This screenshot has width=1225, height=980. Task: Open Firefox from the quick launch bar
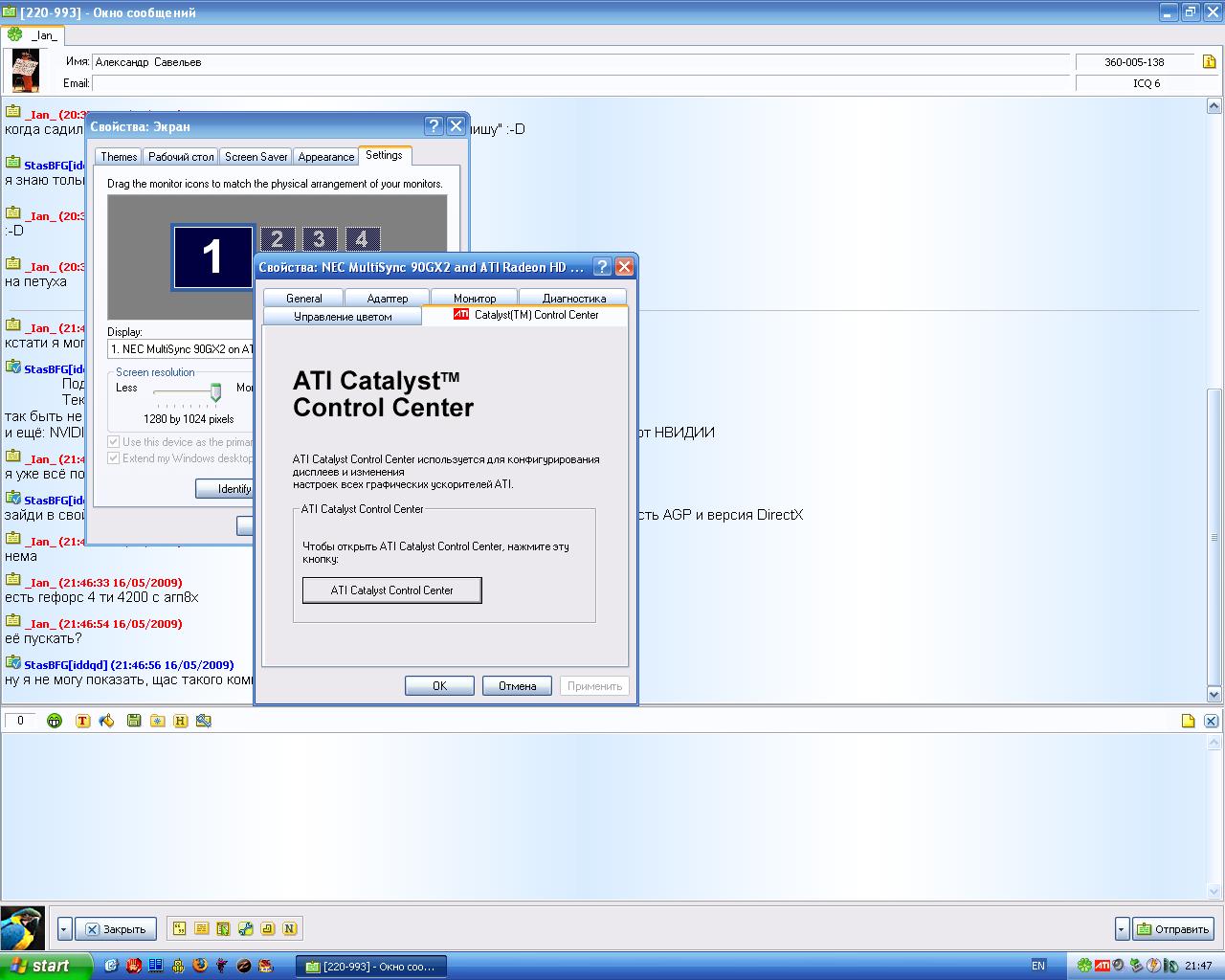click(200, 966)
